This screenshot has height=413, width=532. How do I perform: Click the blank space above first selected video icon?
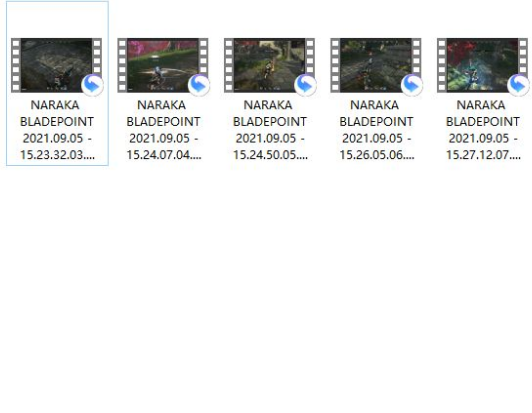(57, 19)
